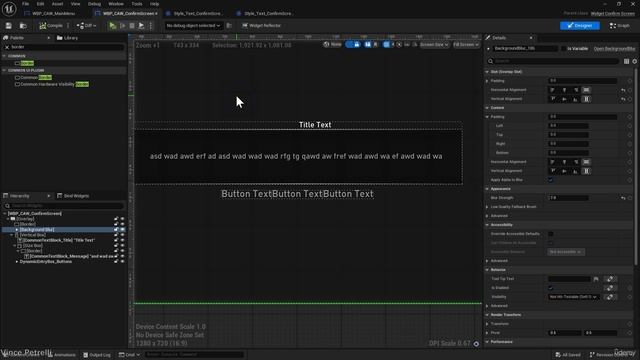Click the Unreal Engine logo icon
Viewport: 640px width, 360px height.
(9, 9)
